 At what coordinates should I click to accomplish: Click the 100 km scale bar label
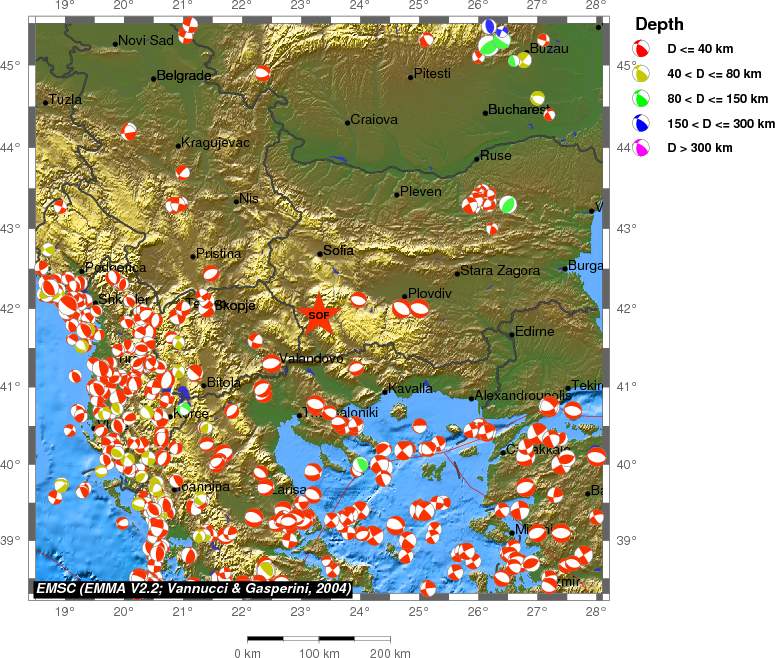319,653
